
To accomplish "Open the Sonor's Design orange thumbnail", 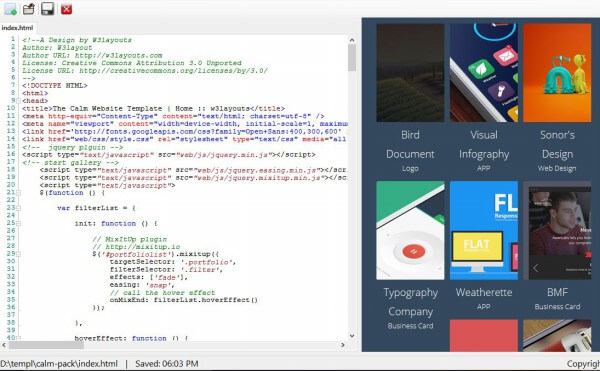I will click(x=557, y=73).
